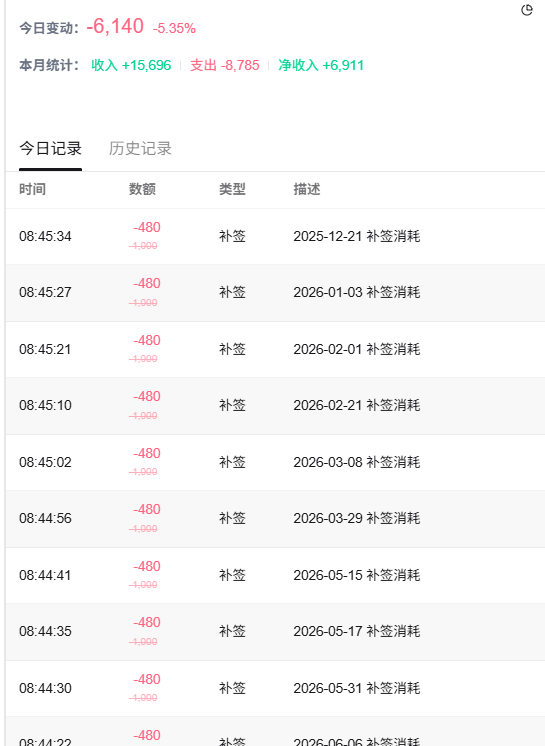545x746 pixels.
Task: Click the 数额 column header
Action: click(x=142, y=189)
